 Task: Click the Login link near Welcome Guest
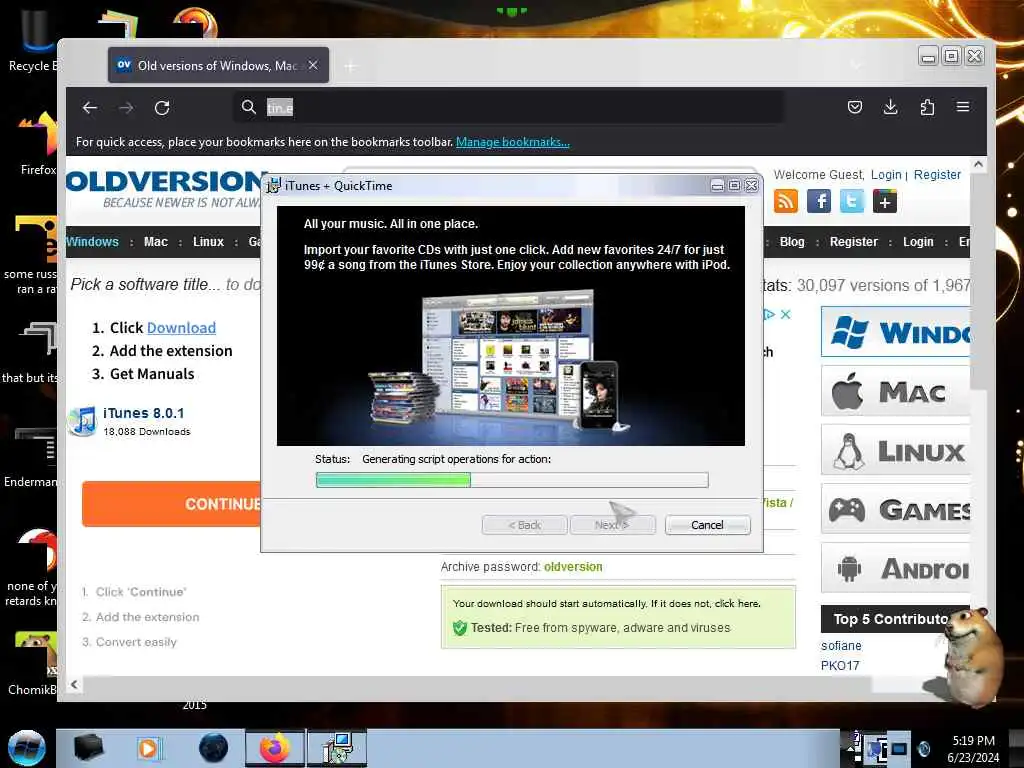pos(886,174)
